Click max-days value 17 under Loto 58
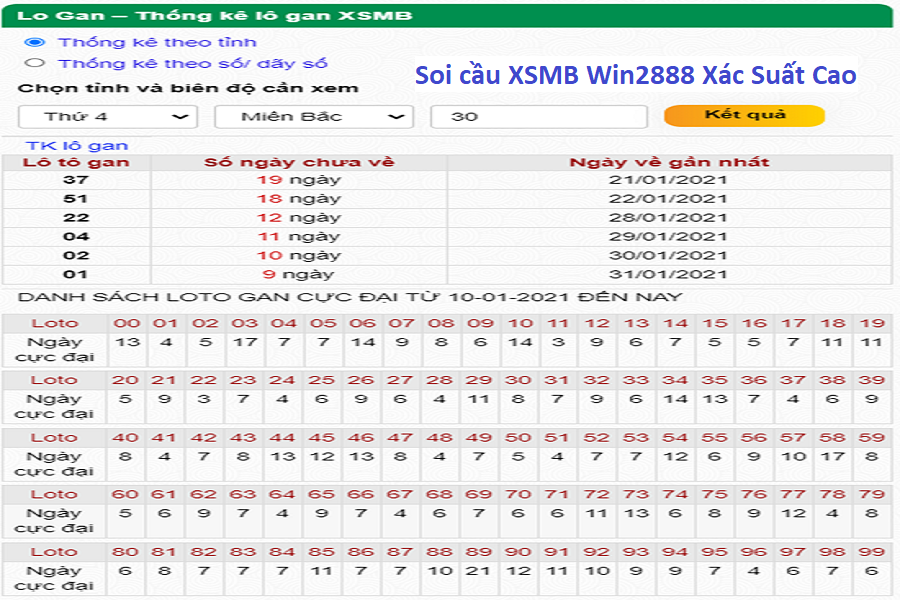 [x=832, y=456]
